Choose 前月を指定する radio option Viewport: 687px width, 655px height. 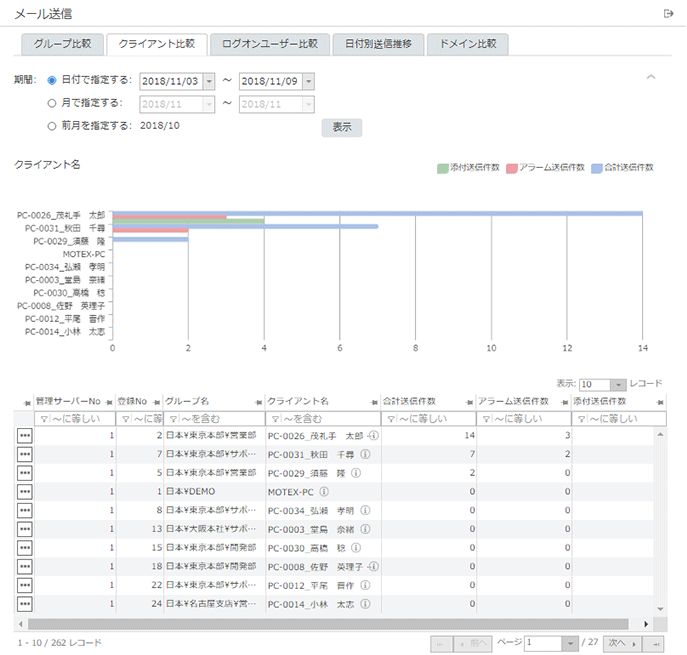click(x=52, y=126)
